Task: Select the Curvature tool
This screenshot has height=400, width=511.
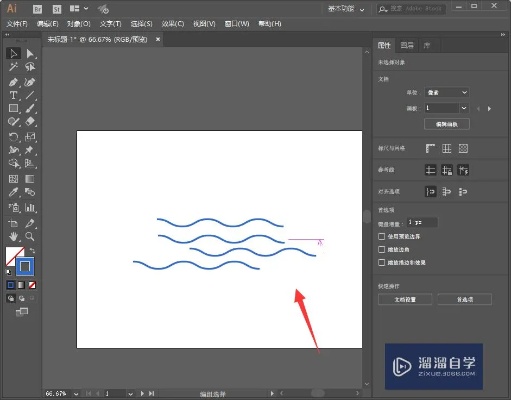Action: coord(30,82)
